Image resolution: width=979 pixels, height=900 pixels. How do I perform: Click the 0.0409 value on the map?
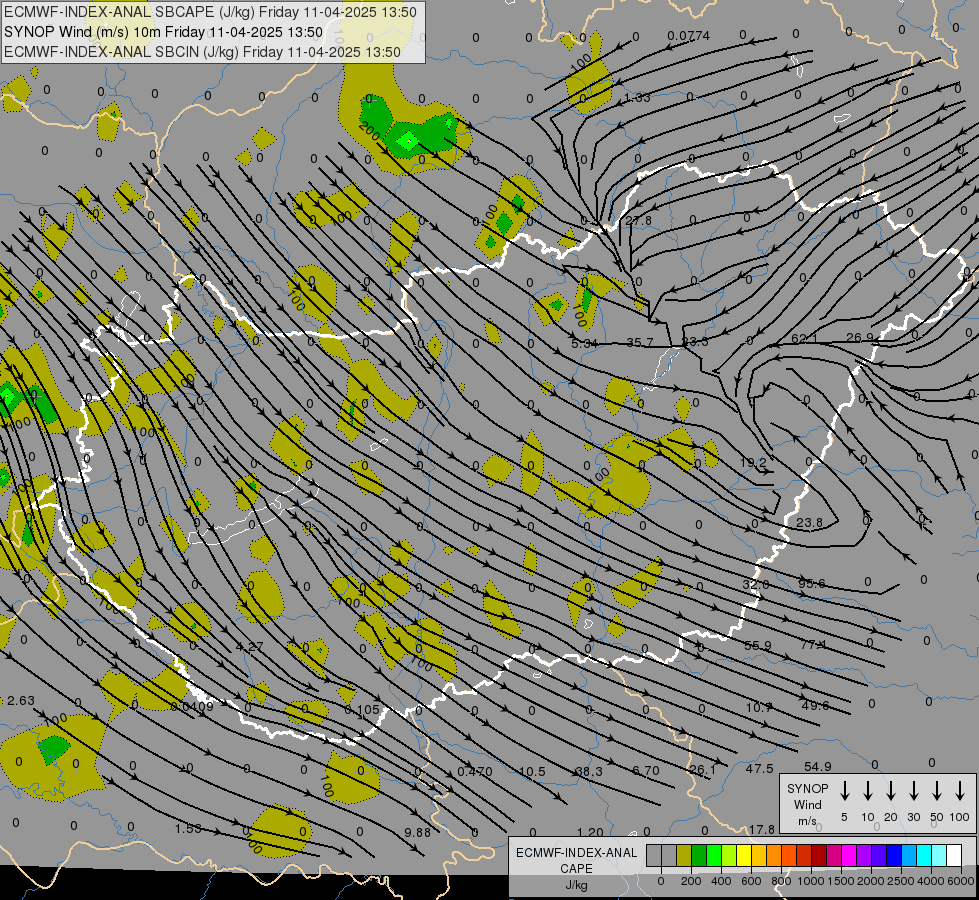(x=192, y=706)
